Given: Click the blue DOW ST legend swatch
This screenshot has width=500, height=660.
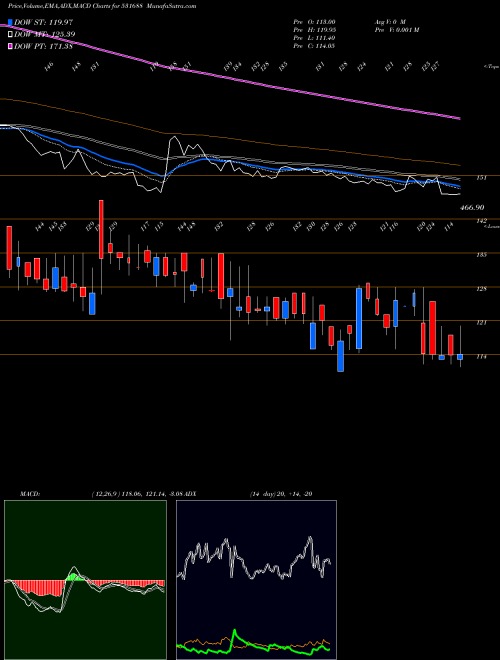Looking at the screenshot, I should pyautogui.click(x=10, y=22).
